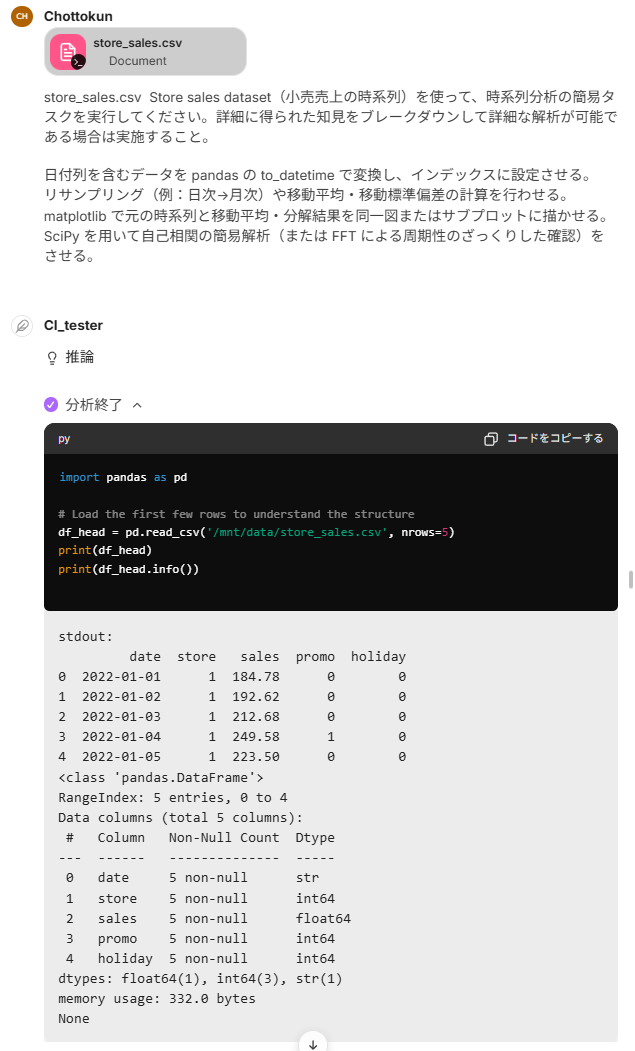Image resolution: width=635 pixels, height=1051 pixels.
Task: Click the 分析終了 status label
Action: (94, 405)
